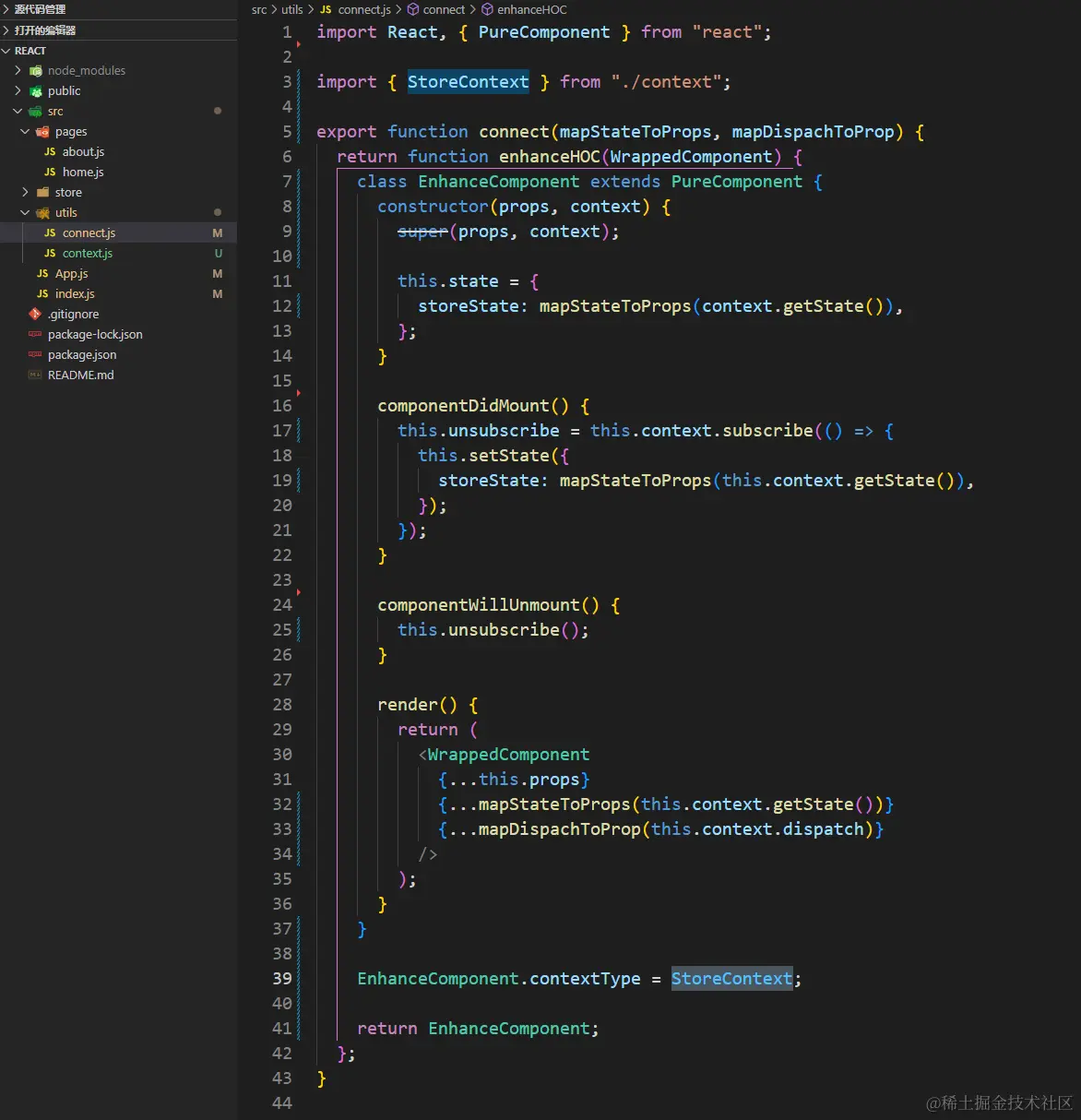Screen dimensions: 1081x1120
Task: Expand the store folder chevron
Action: 25,192
